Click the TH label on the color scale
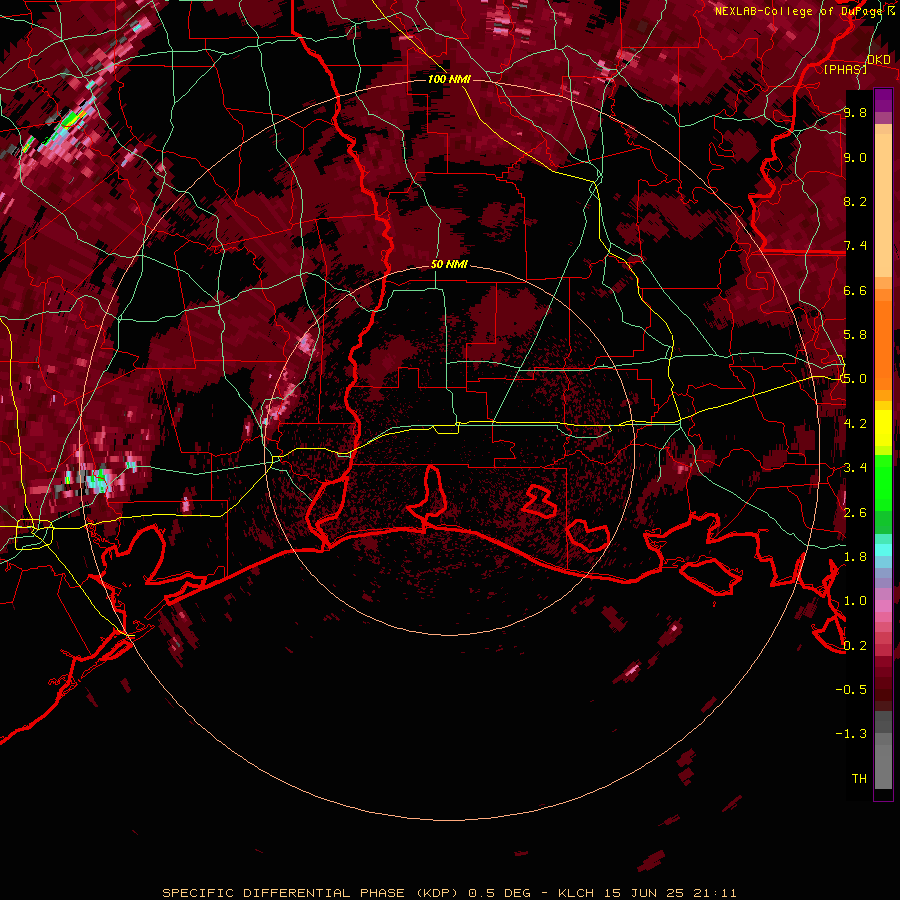The image size is (900, 900). click(859, 779)
